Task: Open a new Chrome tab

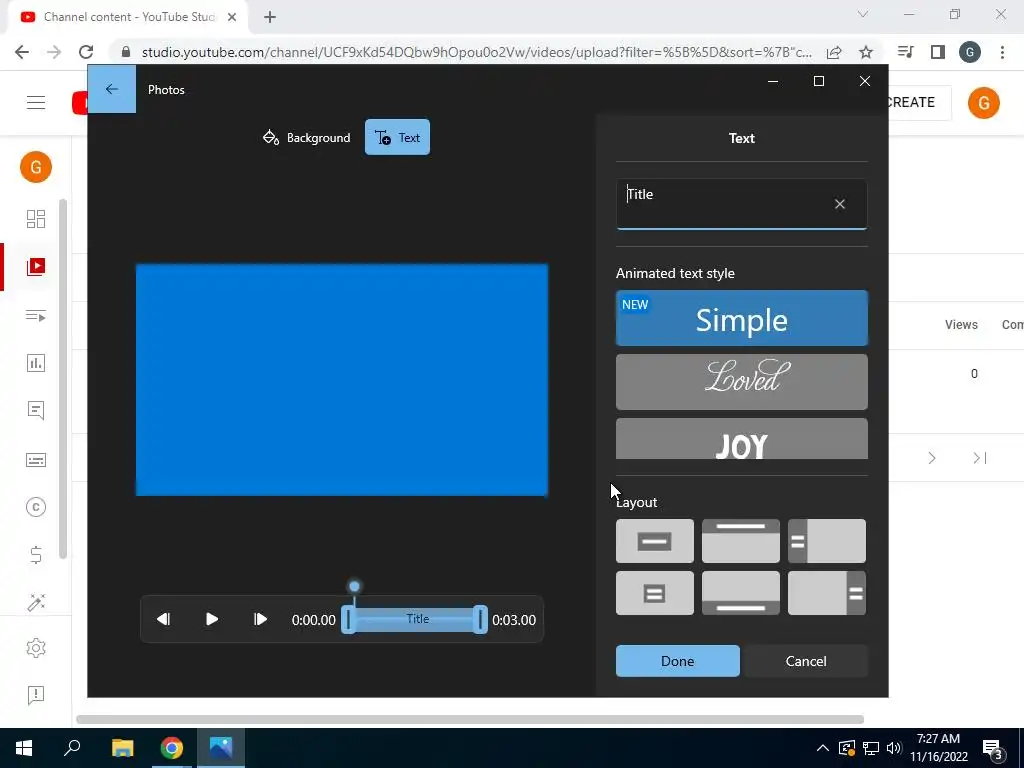Action: coord(270,17)
